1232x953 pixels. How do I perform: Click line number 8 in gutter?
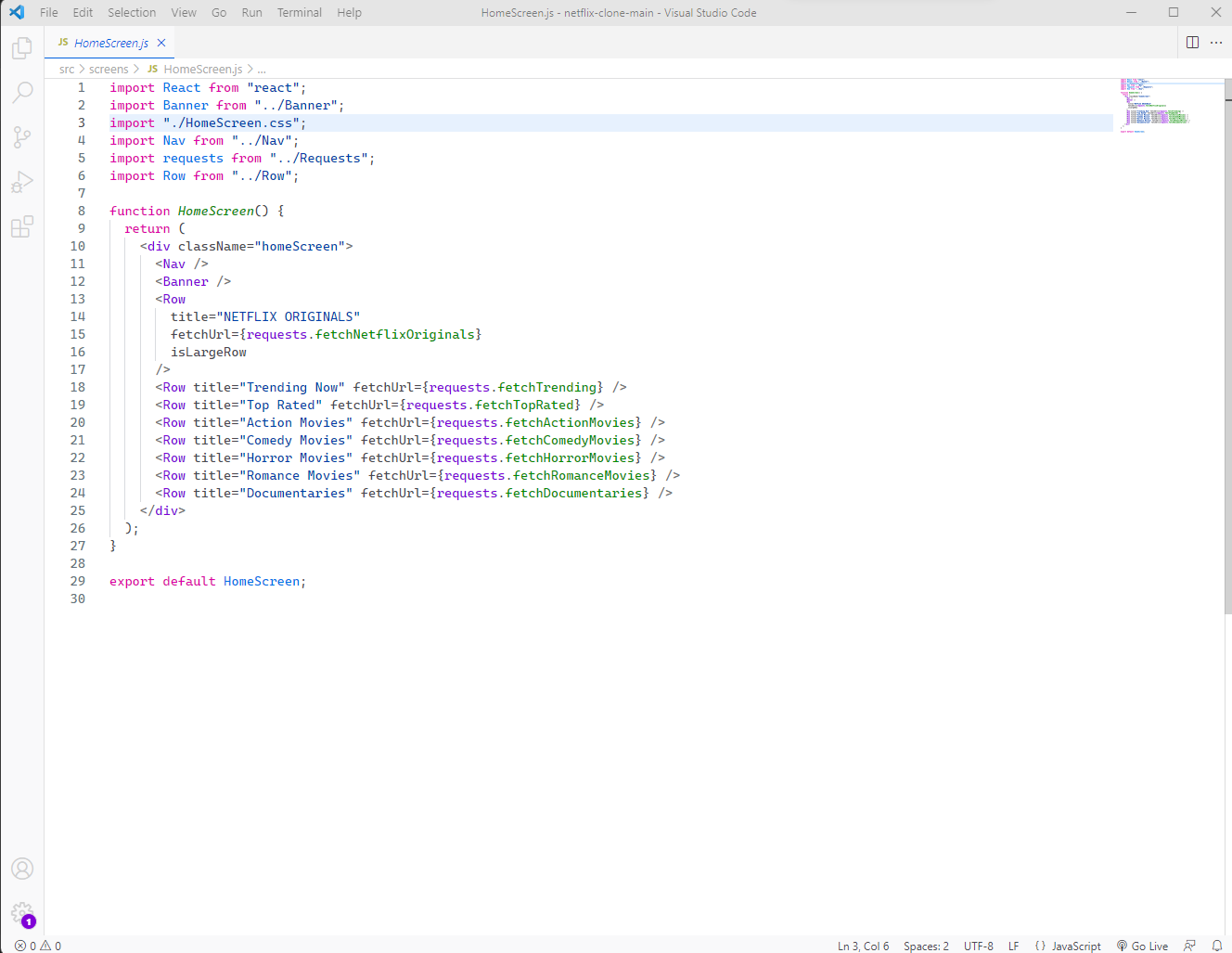82,211
